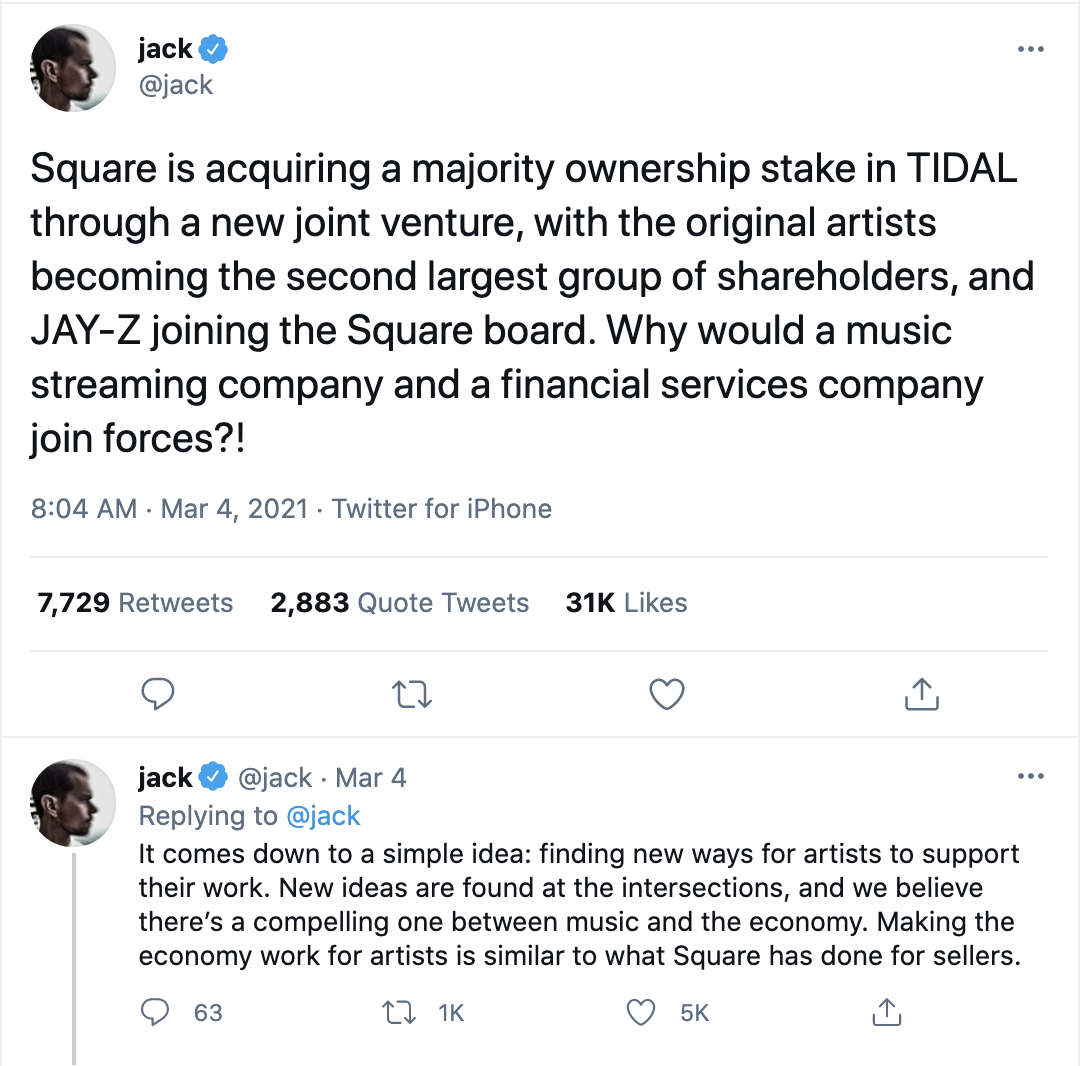View the 7,729 Retweets list
The image size is (1082, 1066).
coord(135,603)
